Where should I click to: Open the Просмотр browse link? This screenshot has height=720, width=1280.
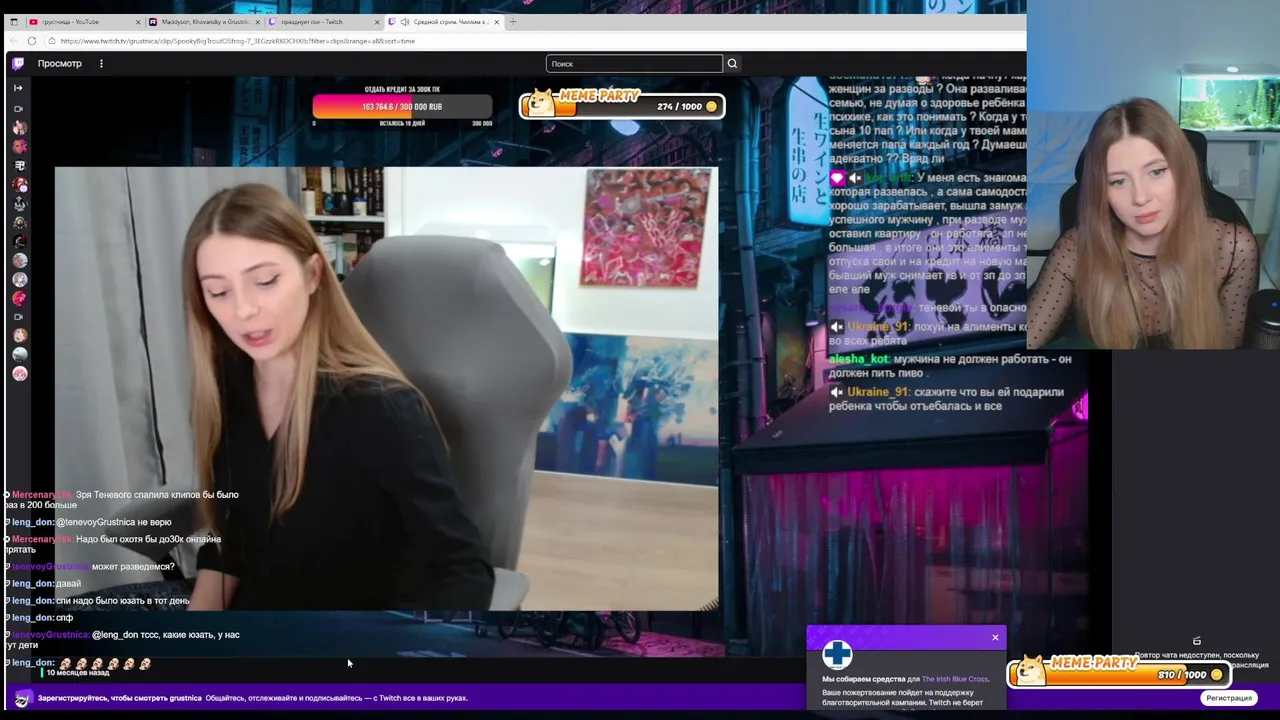click(60, 63)
